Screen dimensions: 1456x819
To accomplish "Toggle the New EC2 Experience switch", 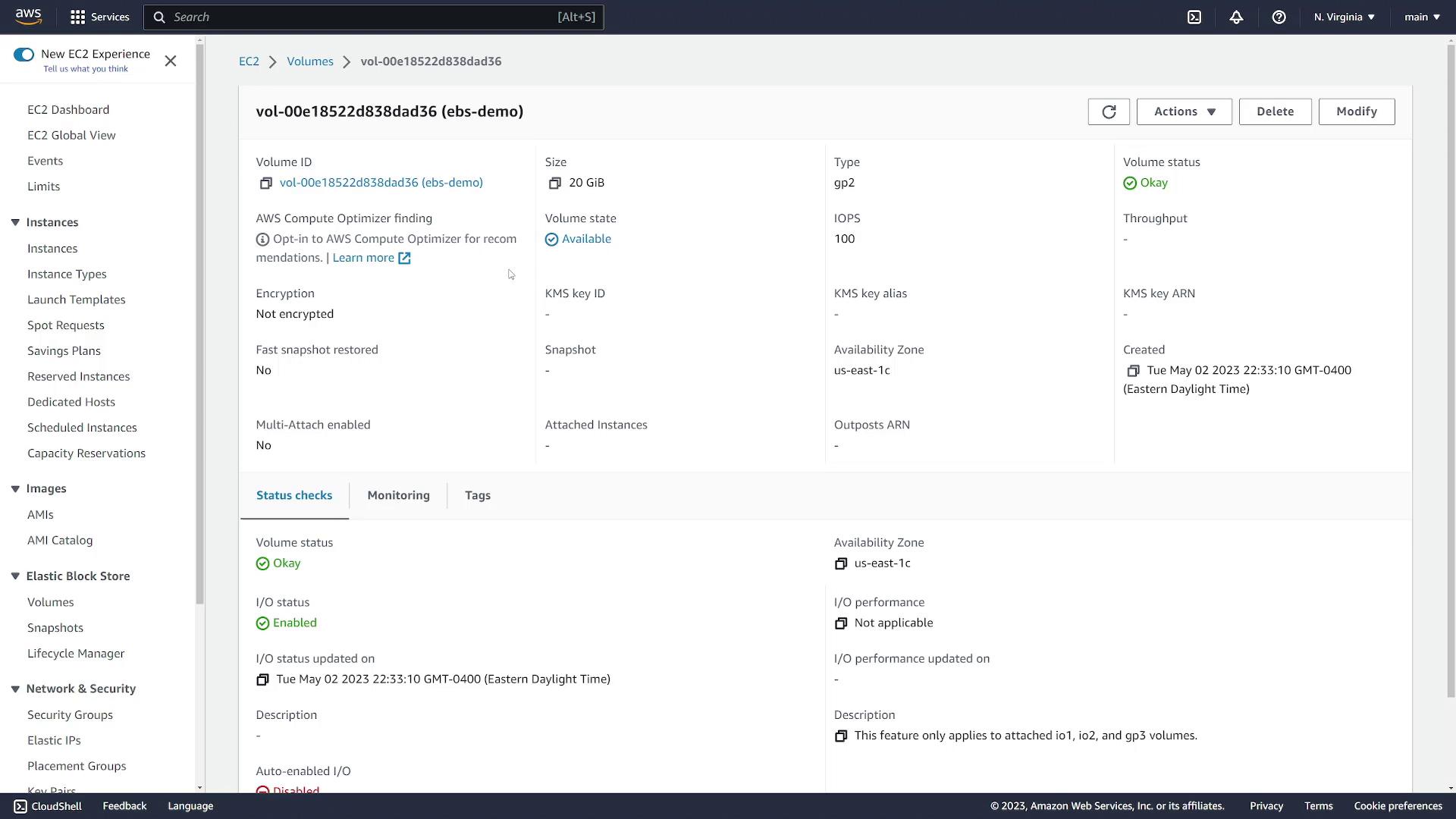I will point(24,54).
